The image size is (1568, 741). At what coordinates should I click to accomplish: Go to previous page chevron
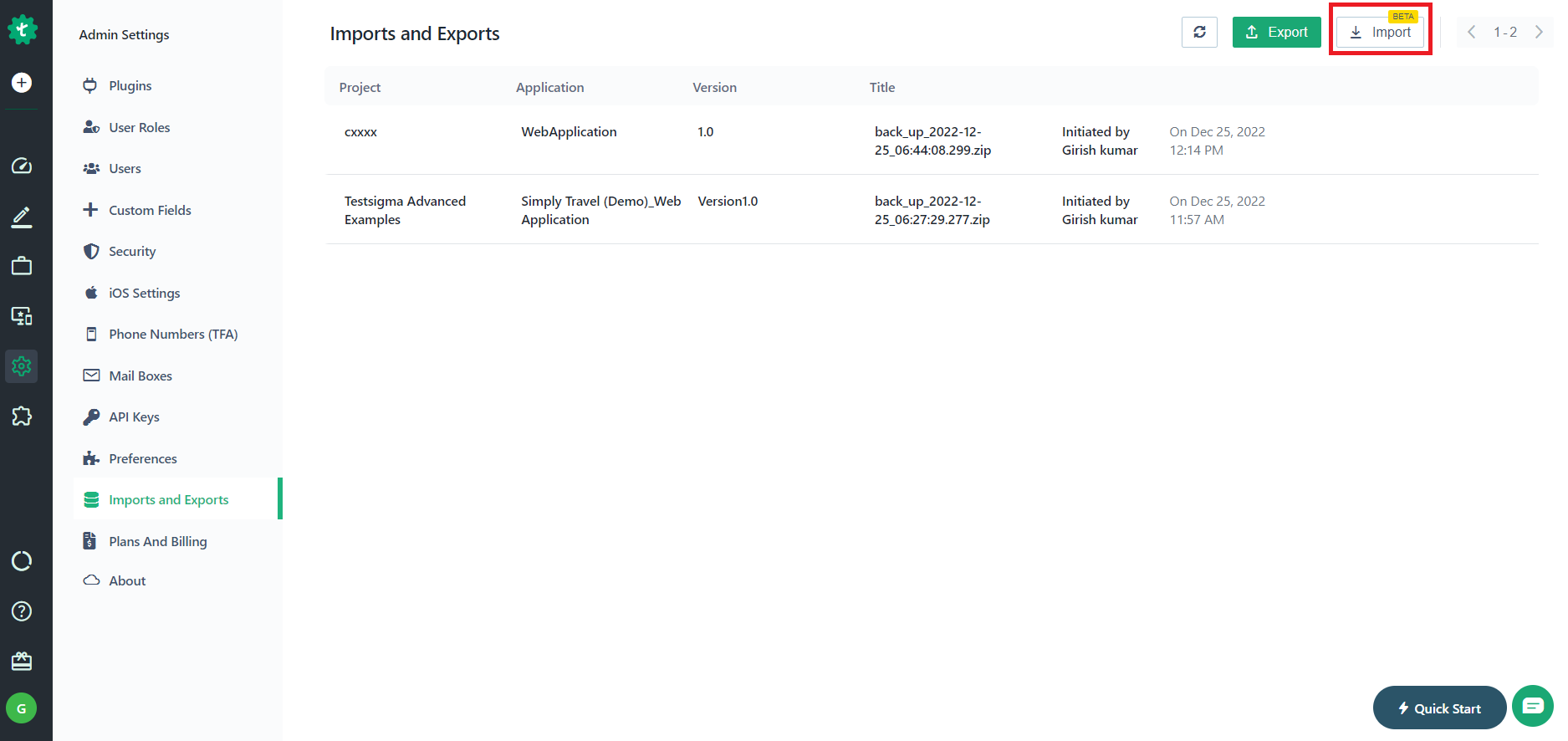[1472, 32]
